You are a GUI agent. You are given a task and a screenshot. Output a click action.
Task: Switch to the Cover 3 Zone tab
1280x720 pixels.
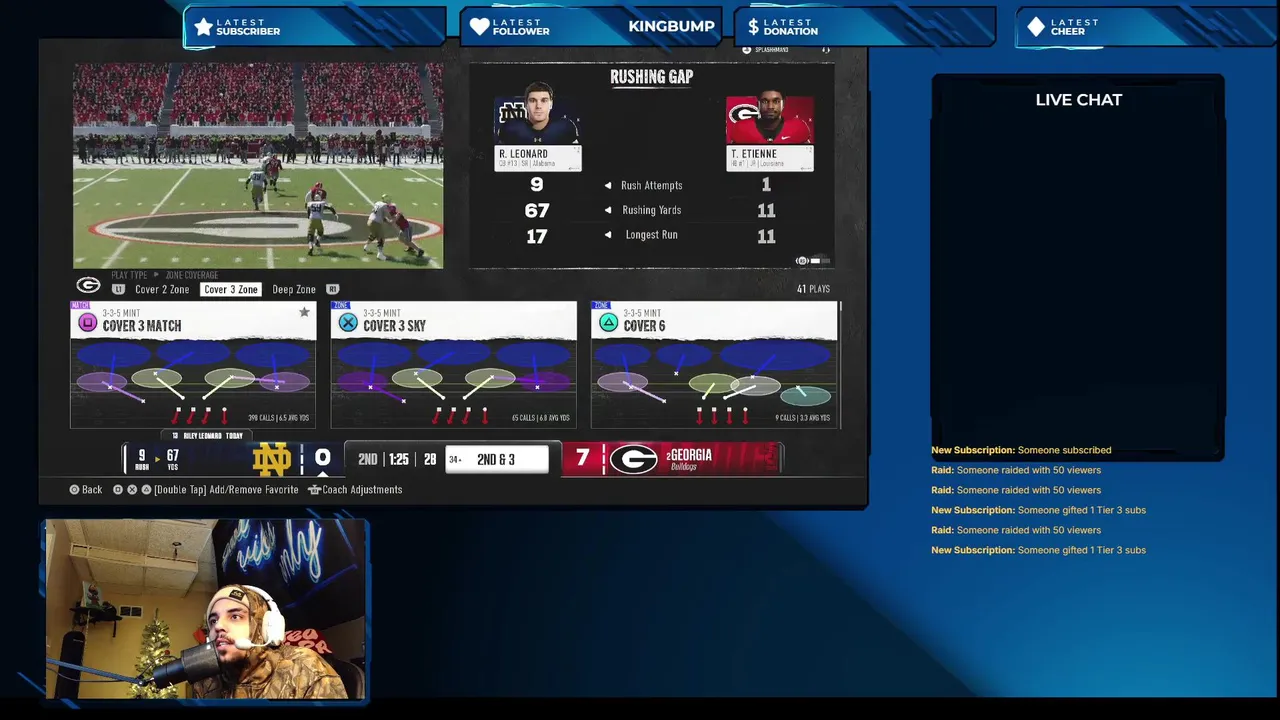coord(230,289)
